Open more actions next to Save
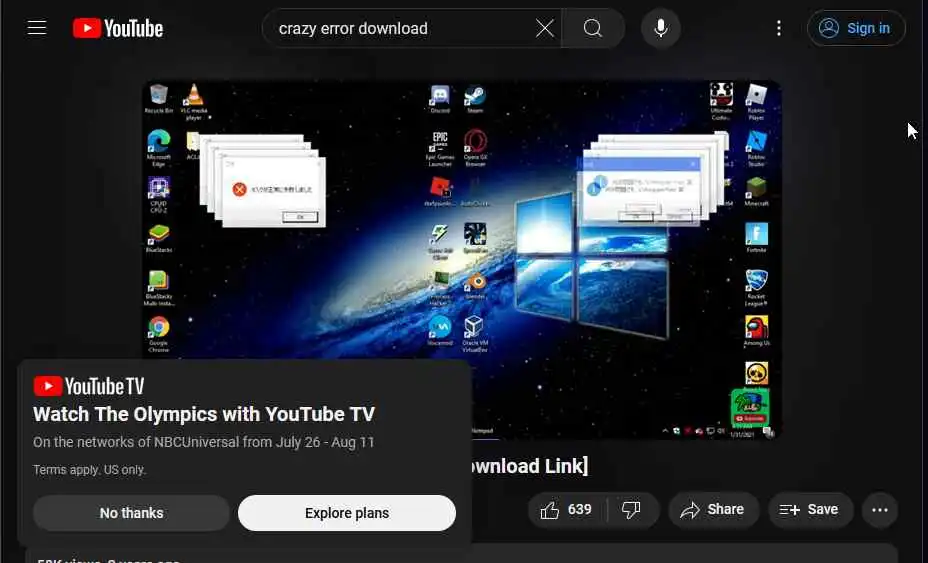 (x=879, y=510)
